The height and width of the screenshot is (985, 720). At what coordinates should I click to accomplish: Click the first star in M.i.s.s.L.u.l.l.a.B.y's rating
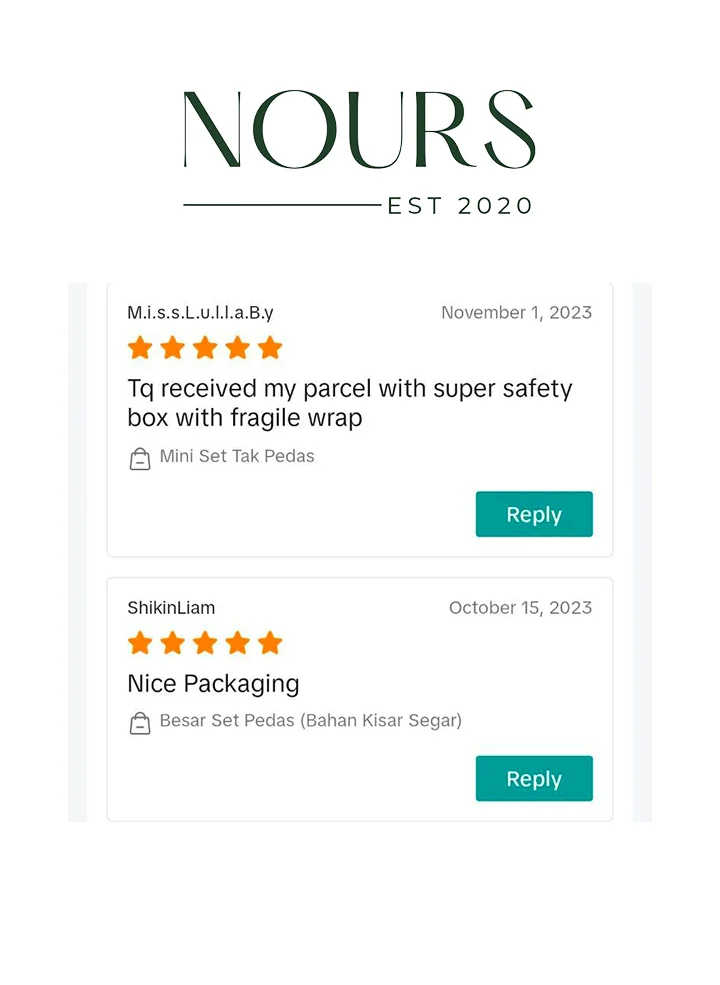(140, 347)
